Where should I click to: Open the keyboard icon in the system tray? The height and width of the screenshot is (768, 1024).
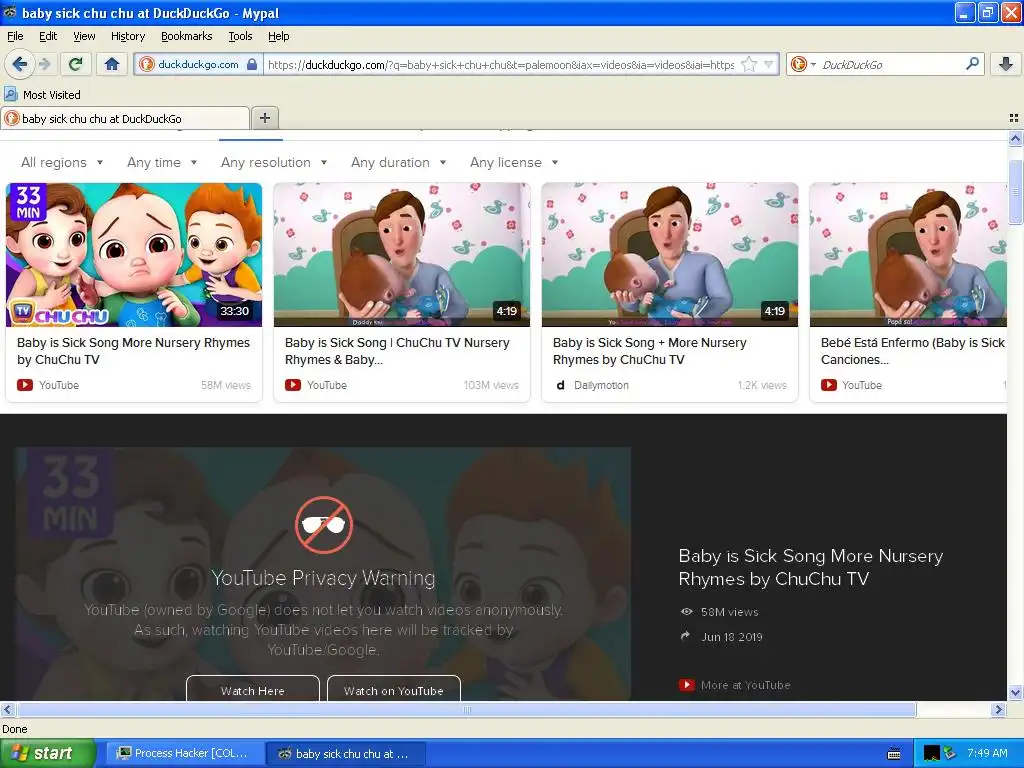(x=894, y=754)
